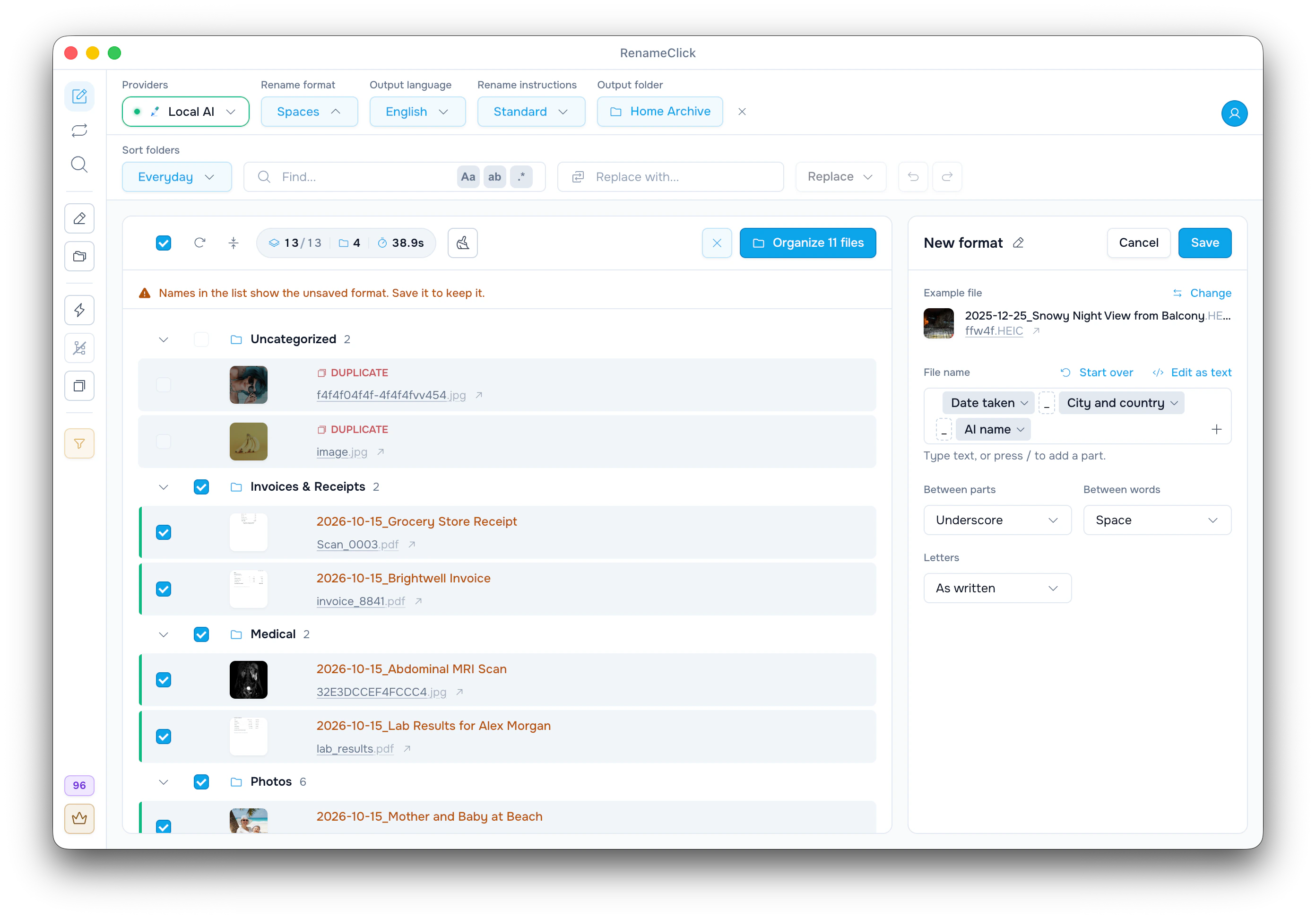Image resolution: width=1316 pixels, height=919 pixels.
Task: Toggle the select-all checkbox in list toolbar
Action: click(x=164, y=243)
